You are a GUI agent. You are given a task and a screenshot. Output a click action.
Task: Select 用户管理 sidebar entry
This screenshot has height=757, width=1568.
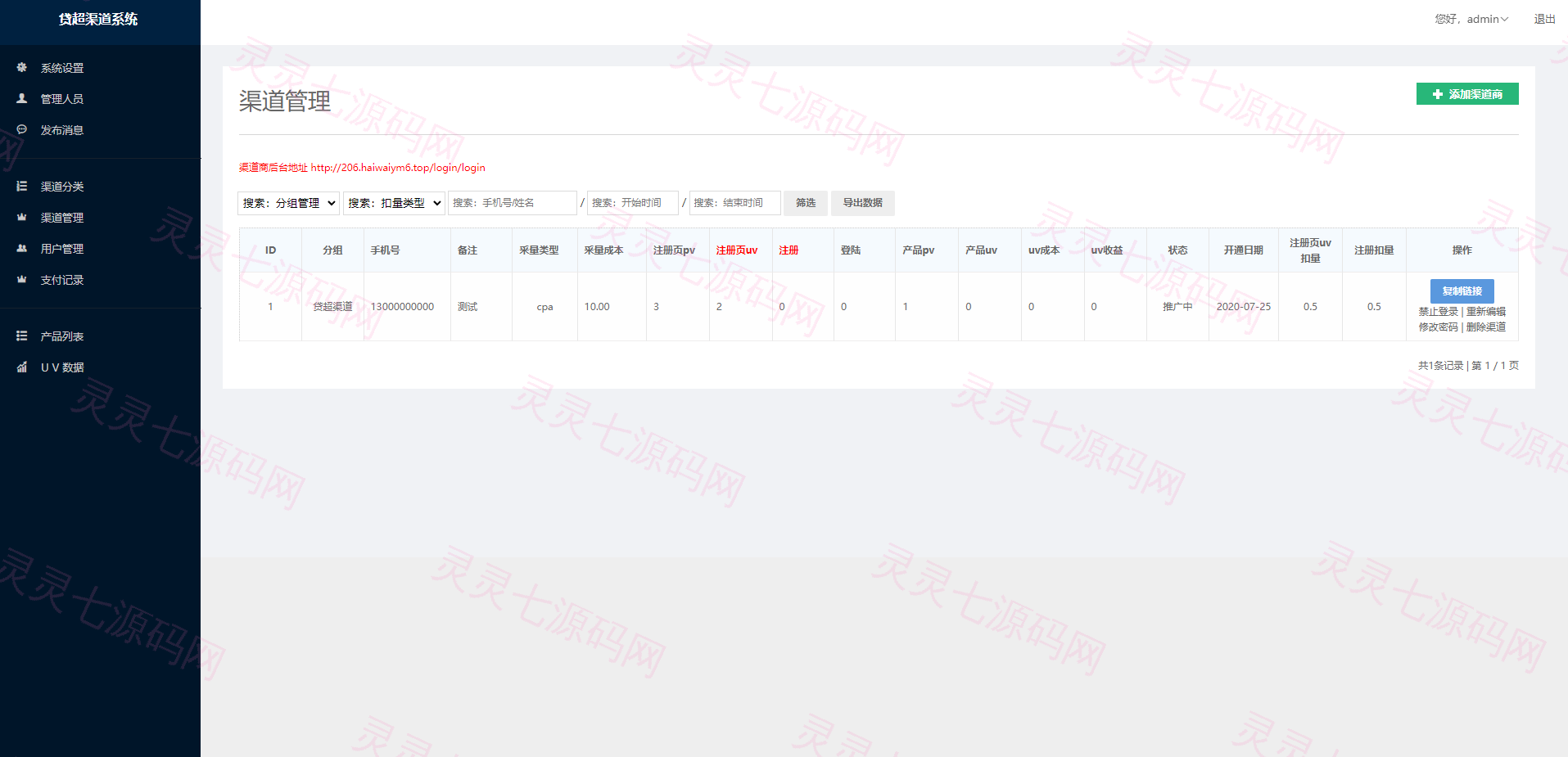coord(62,249)
